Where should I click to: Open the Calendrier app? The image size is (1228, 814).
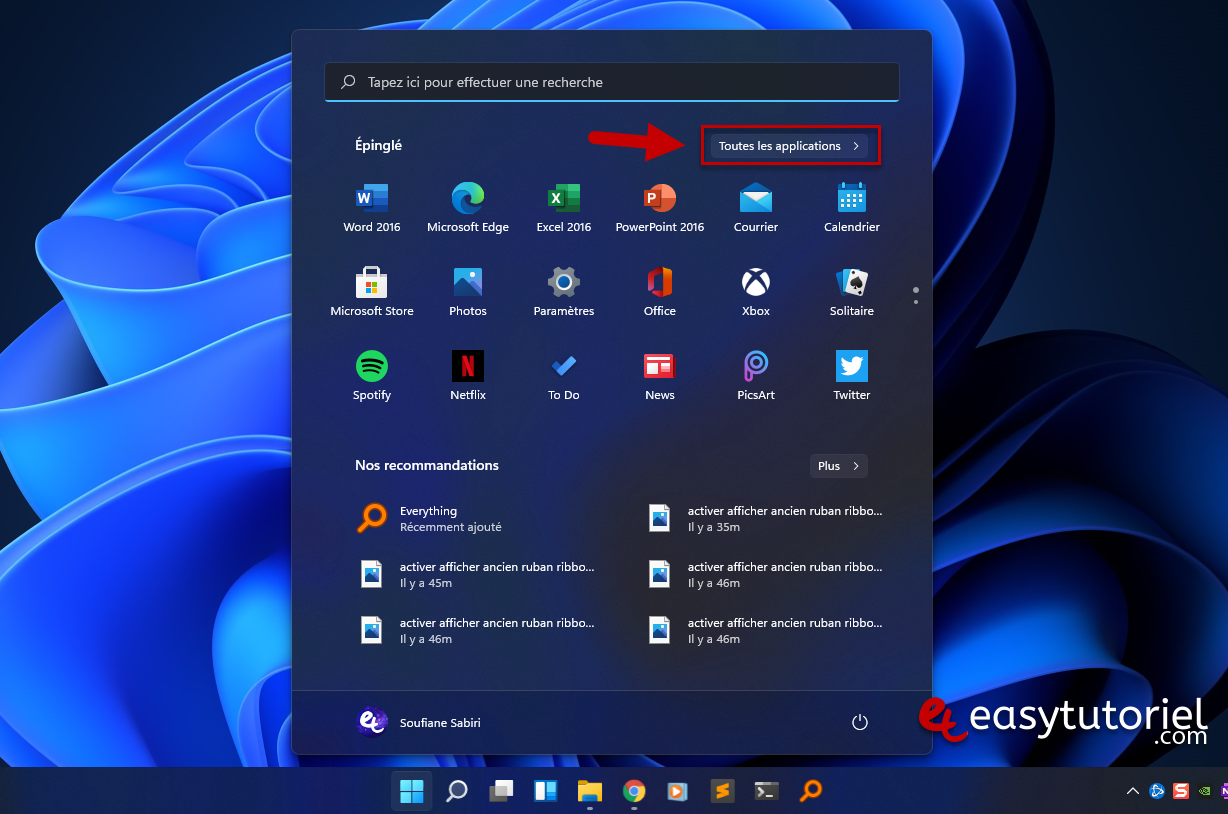(852, 208)
